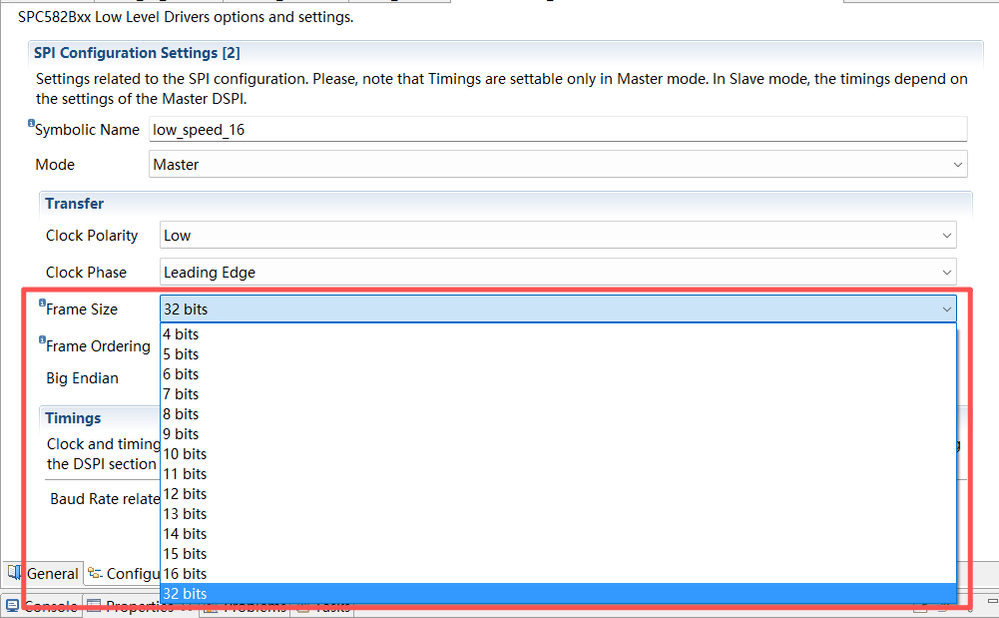Click the Configuration tab tree icon
Viewport: 999px width, 618px height.
[95, 573]
